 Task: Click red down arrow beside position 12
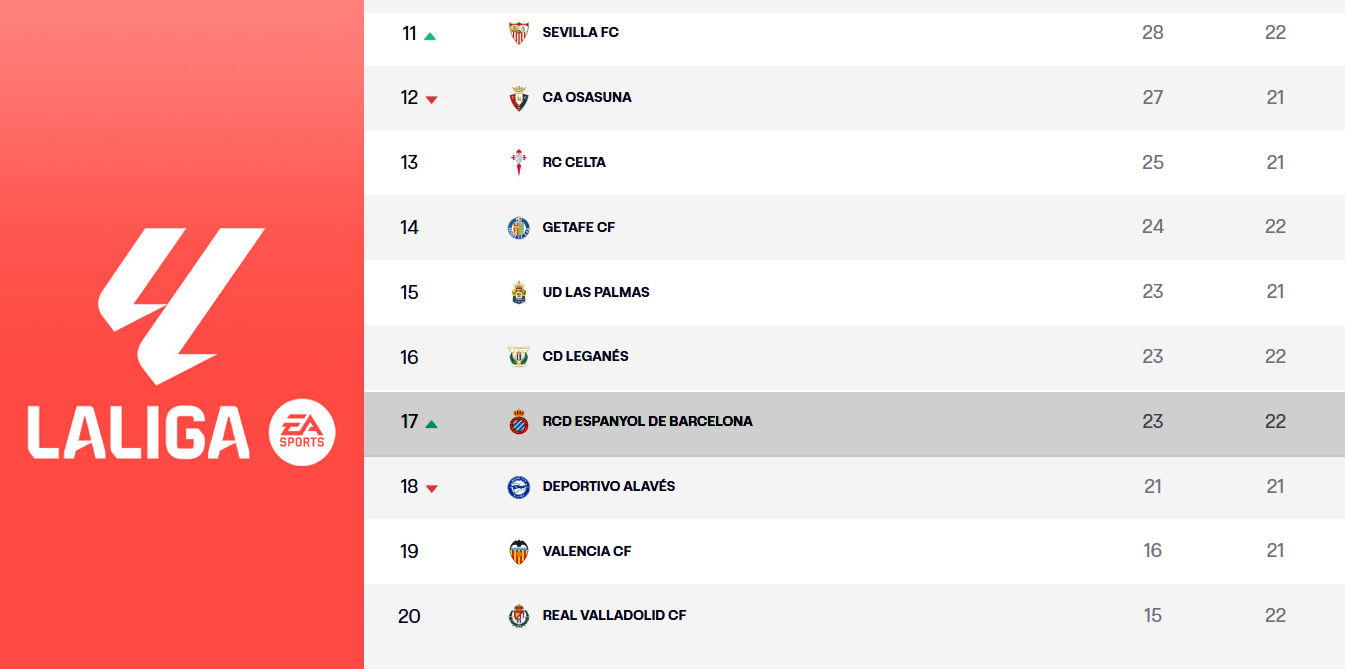pos(431,100)
